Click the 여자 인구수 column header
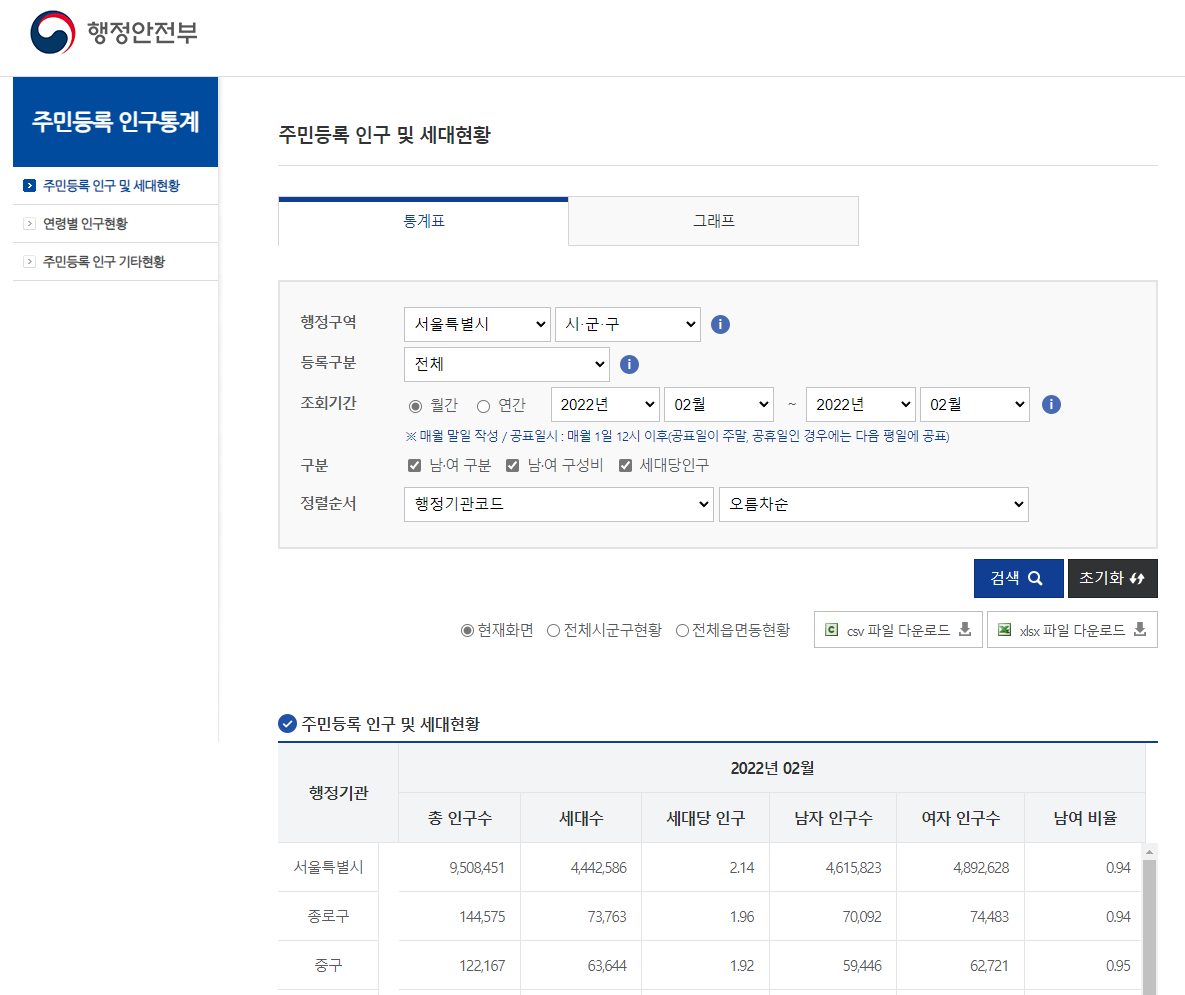 coord(961,817)
